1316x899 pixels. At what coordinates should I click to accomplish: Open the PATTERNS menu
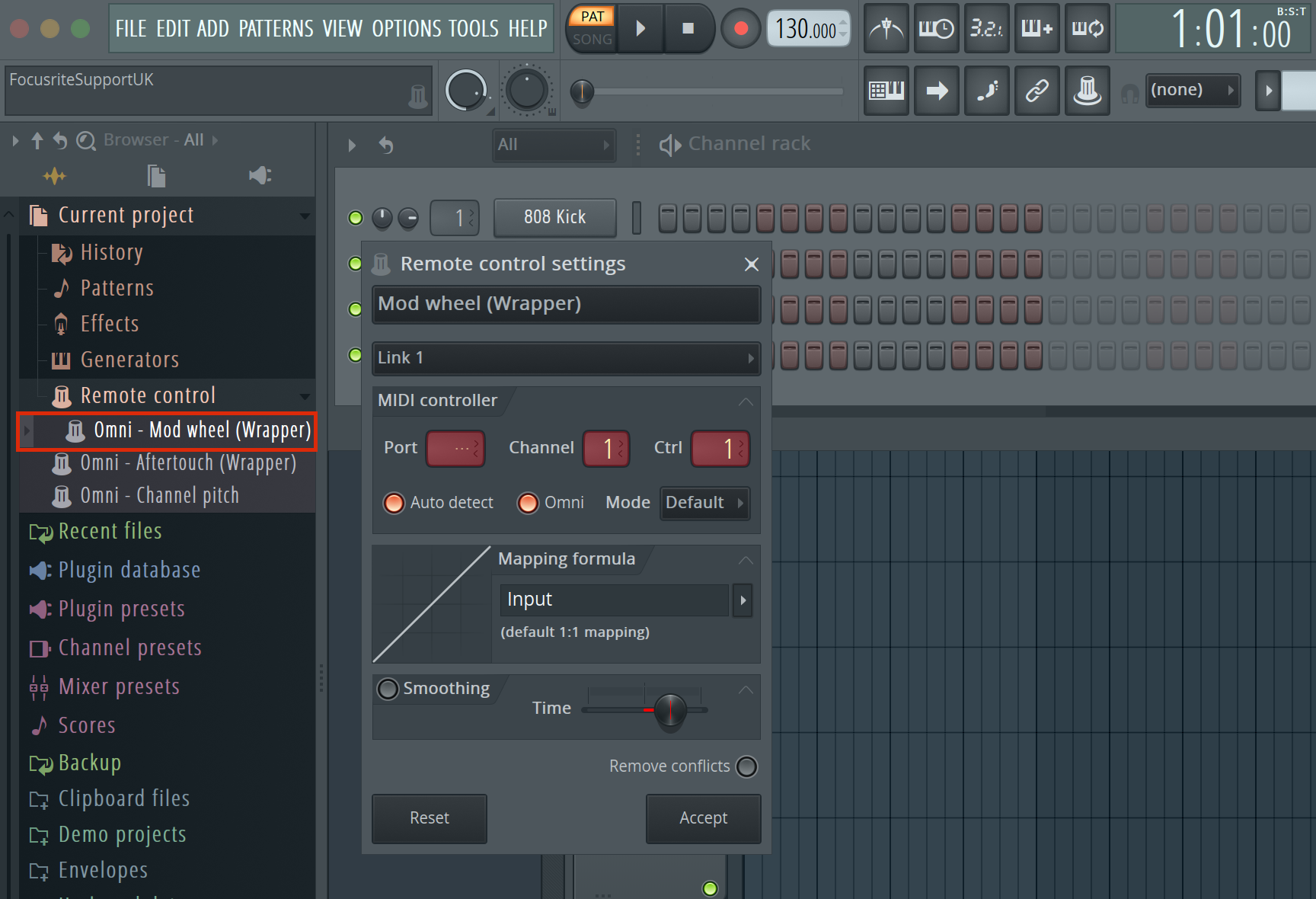click(x=276, y=29)
